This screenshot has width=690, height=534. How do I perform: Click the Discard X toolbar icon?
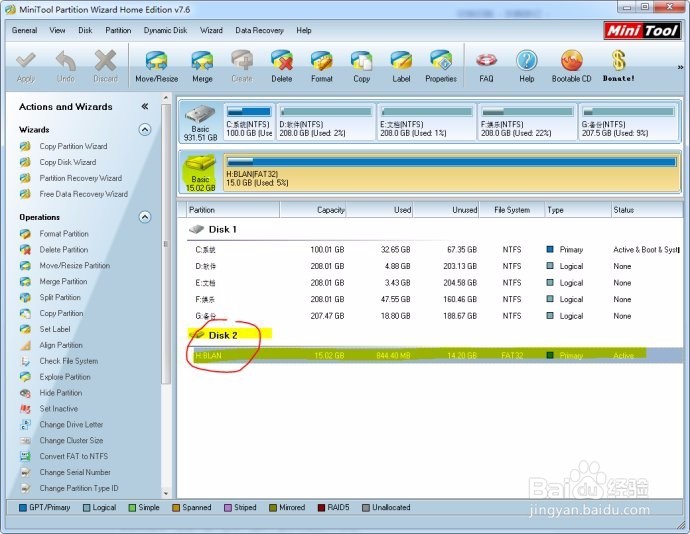click(x=106, y=66)
